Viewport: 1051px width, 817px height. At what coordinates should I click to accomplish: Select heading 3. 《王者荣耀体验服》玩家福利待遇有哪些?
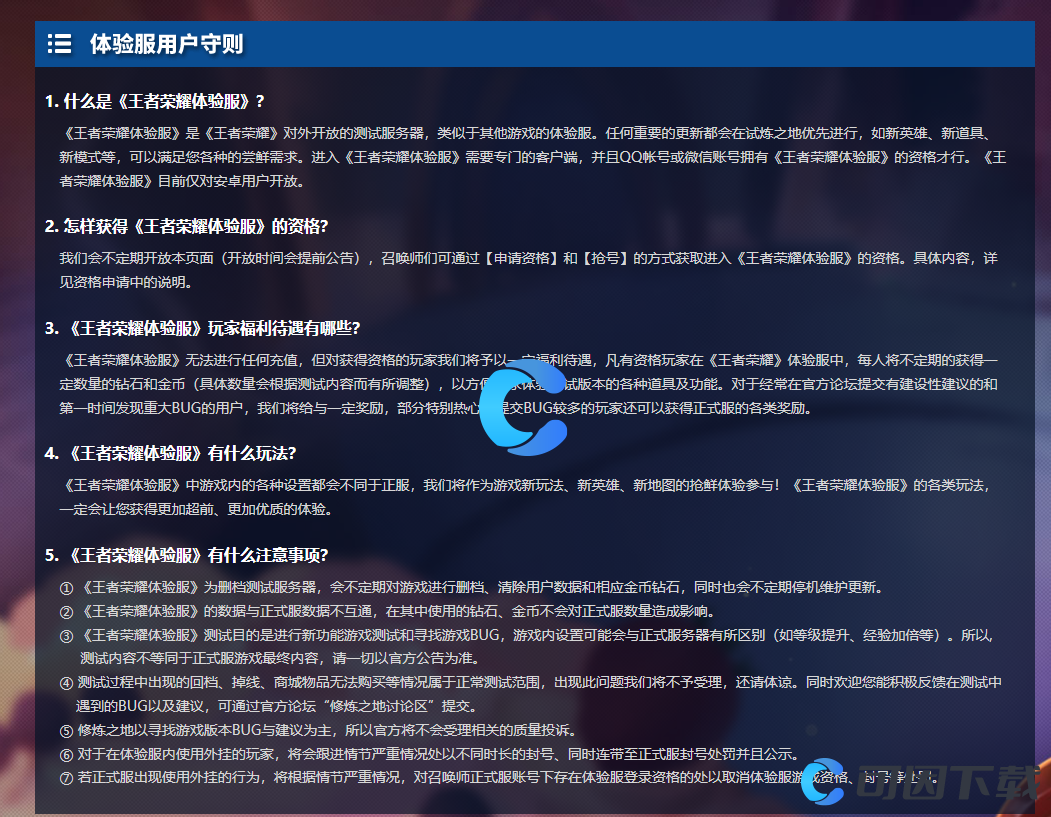(202, 328)
